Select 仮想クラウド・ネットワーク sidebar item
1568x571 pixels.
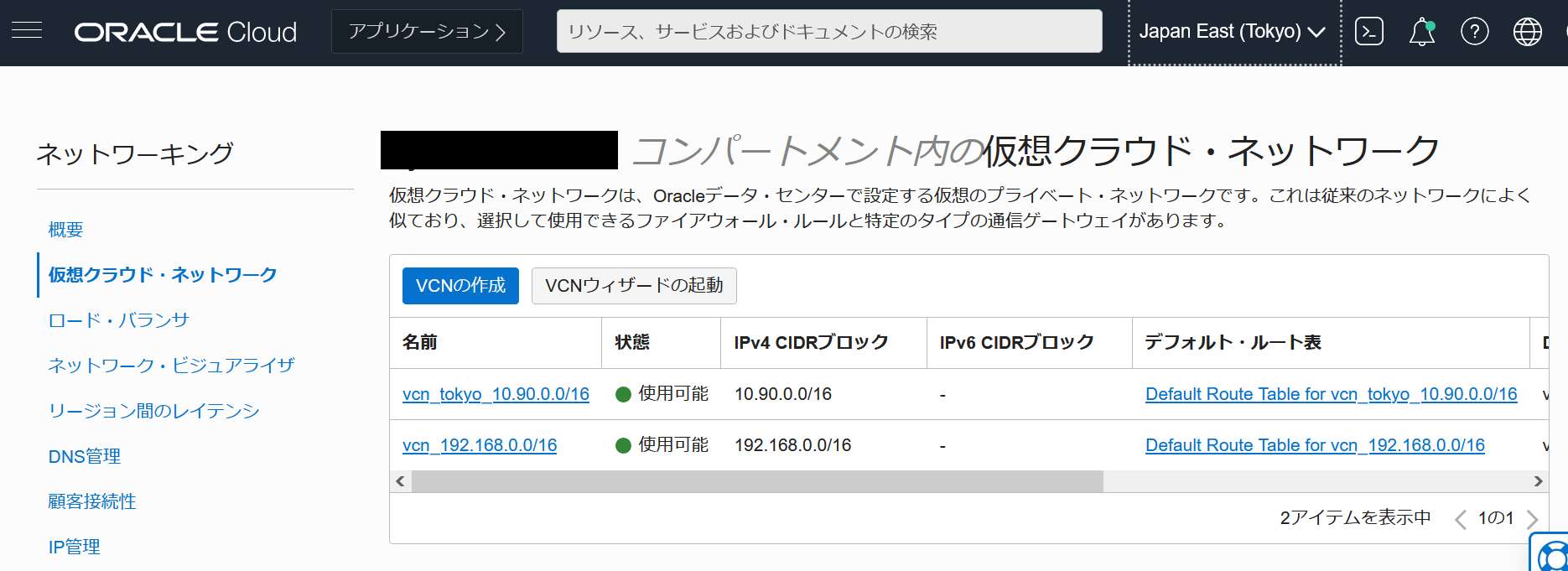click(x=163, y=275)
